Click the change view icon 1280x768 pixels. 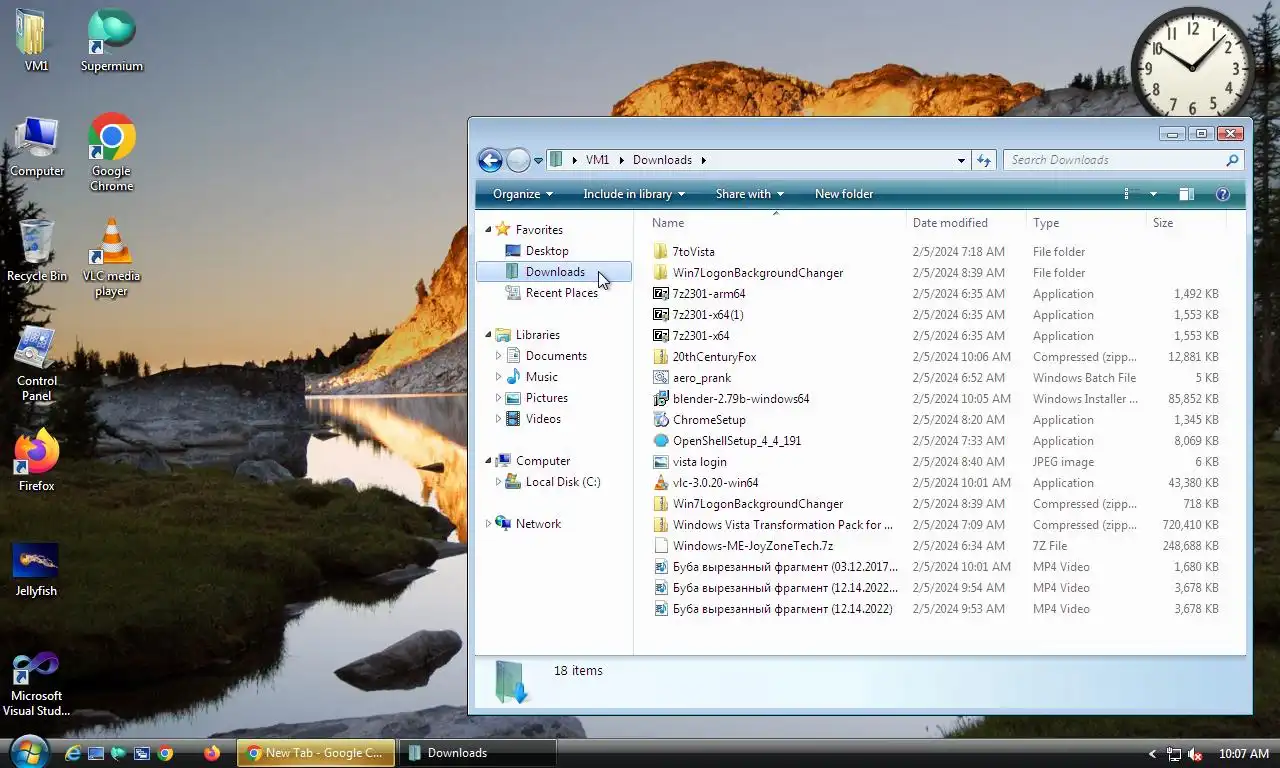1130,194
